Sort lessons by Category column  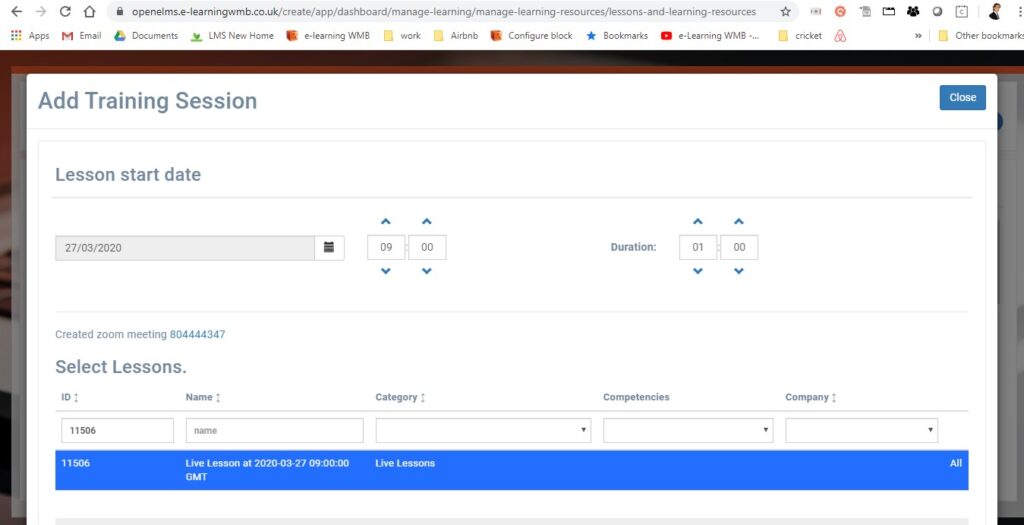click(x=400, y=397)
